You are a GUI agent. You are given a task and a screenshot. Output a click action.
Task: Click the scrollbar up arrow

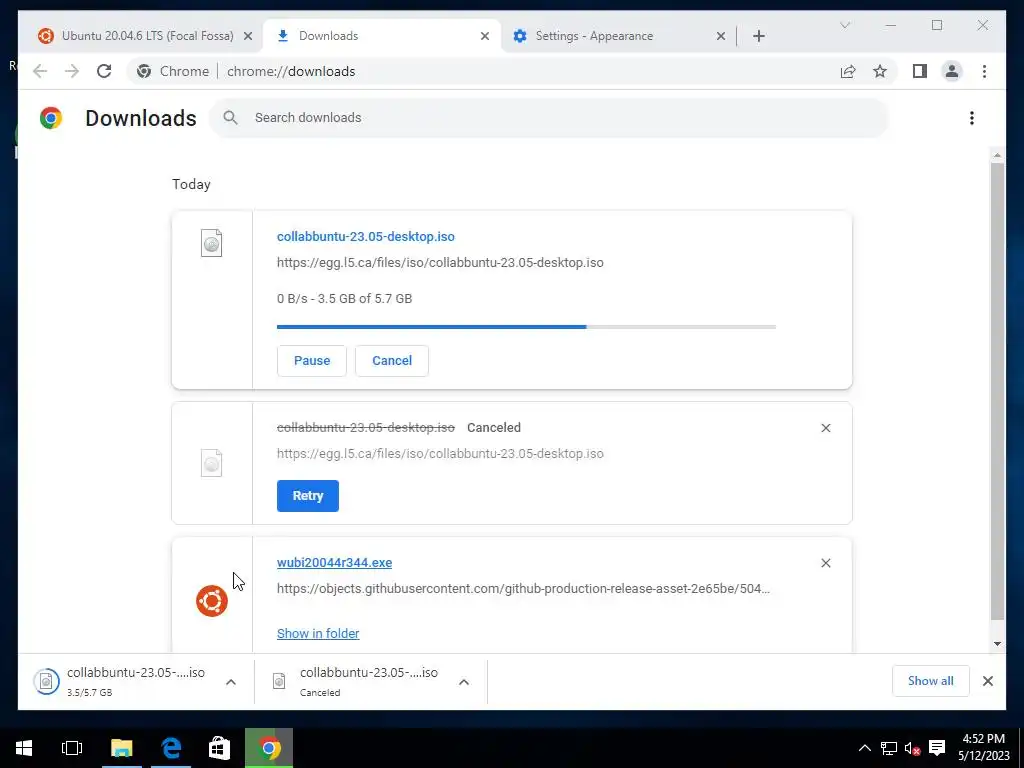click(997, 155)
